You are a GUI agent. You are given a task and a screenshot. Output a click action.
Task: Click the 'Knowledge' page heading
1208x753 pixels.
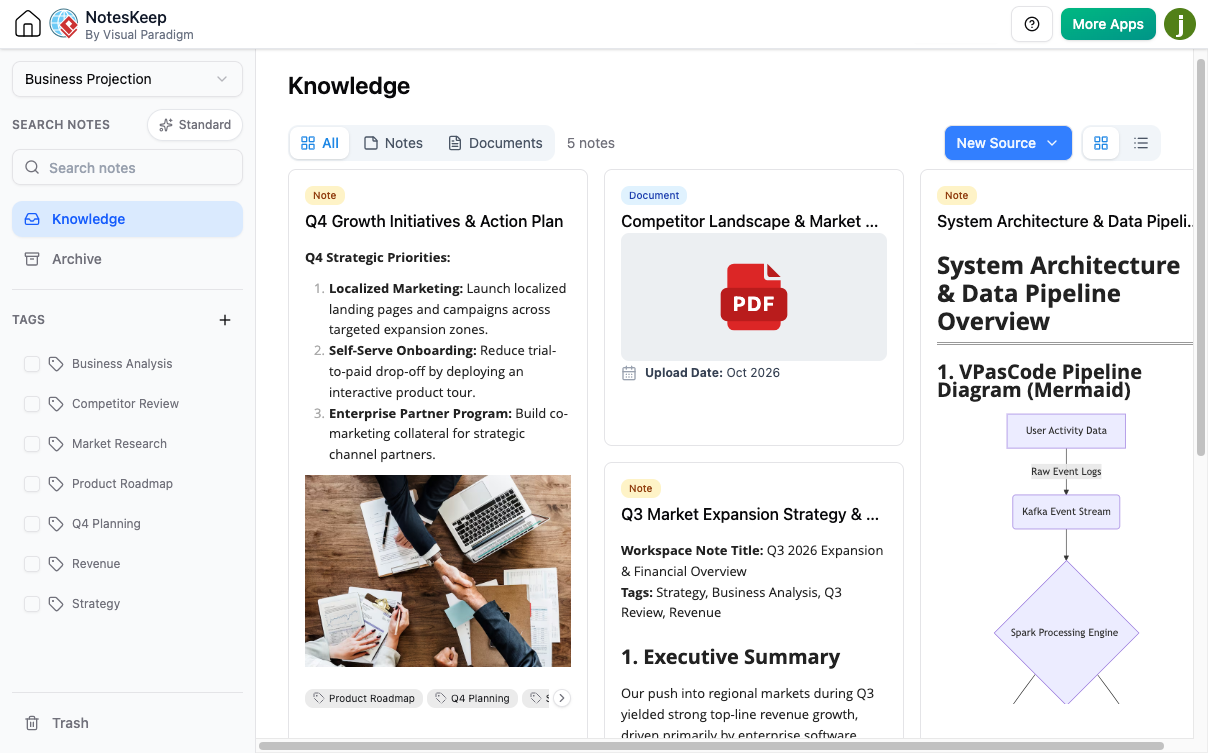tap(349, 86)
